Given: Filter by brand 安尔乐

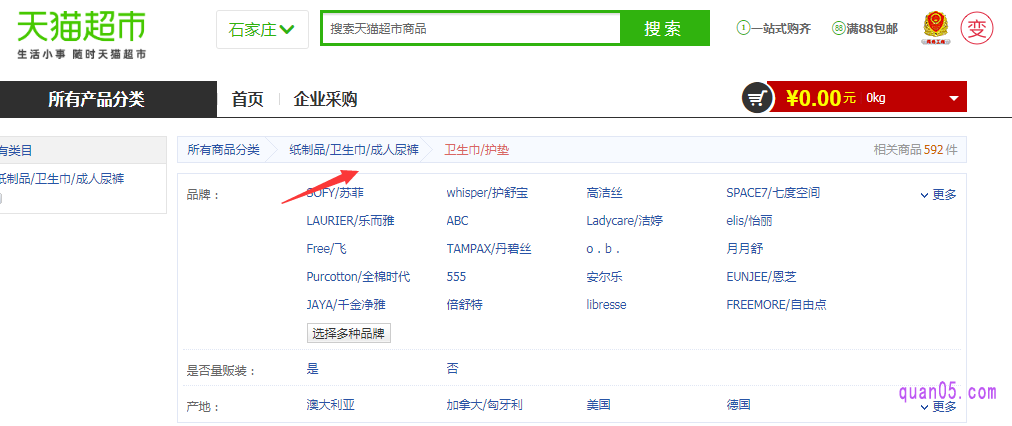Looking at the screenshot, I should pos(605,277).
